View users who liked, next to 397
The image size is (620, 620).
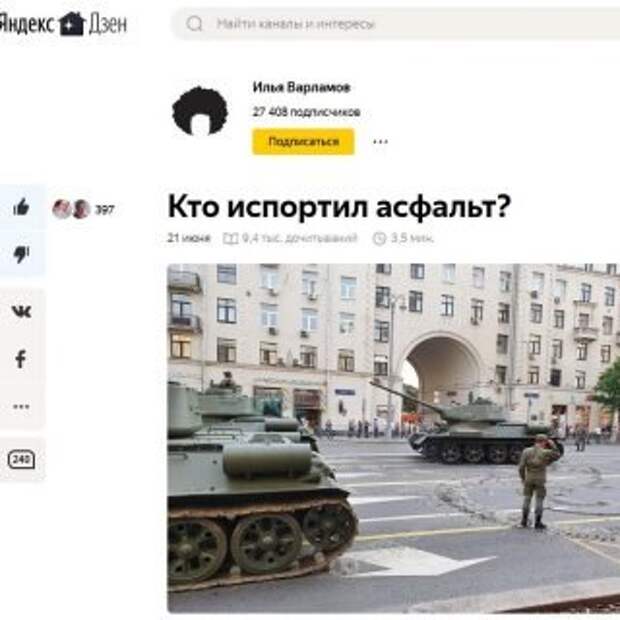click(x=72, y=209)
